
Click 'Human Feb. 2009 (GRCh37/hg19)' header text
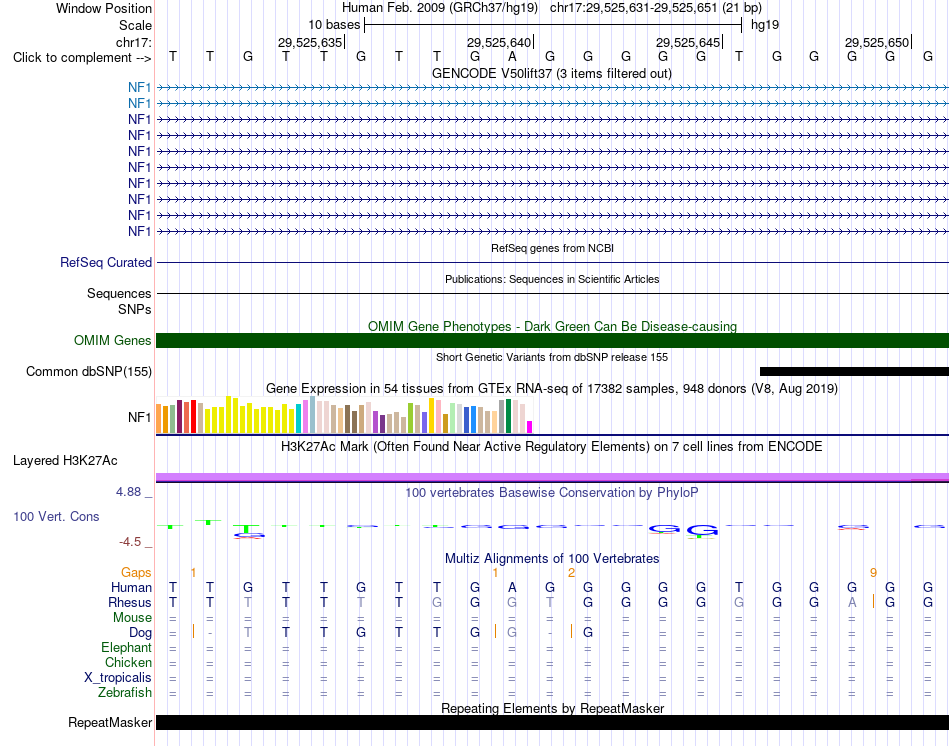pyautogui.click(x=440, y=8)
